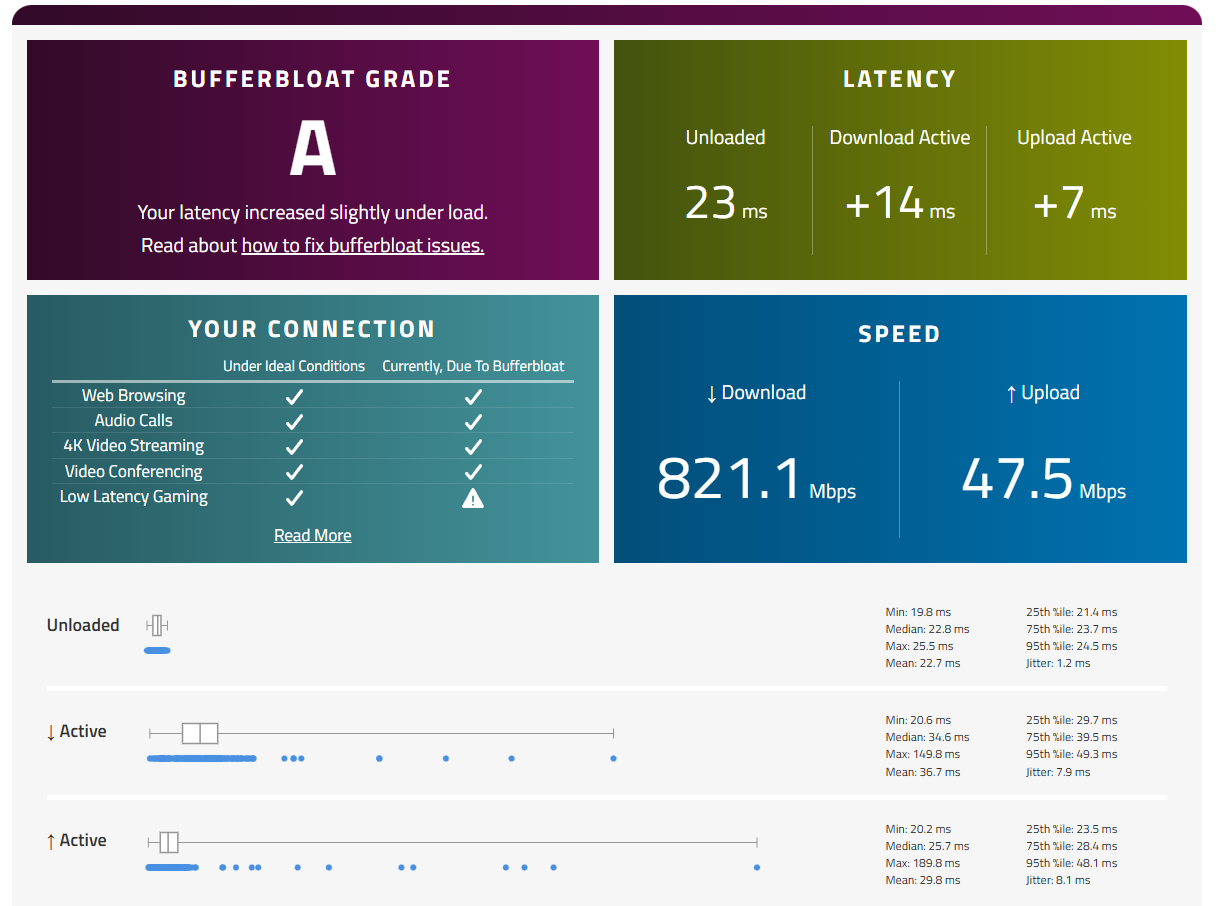Click the warning icon for Low Latency Gaming
Viewport: 1216px width, 906px height.
473,497
